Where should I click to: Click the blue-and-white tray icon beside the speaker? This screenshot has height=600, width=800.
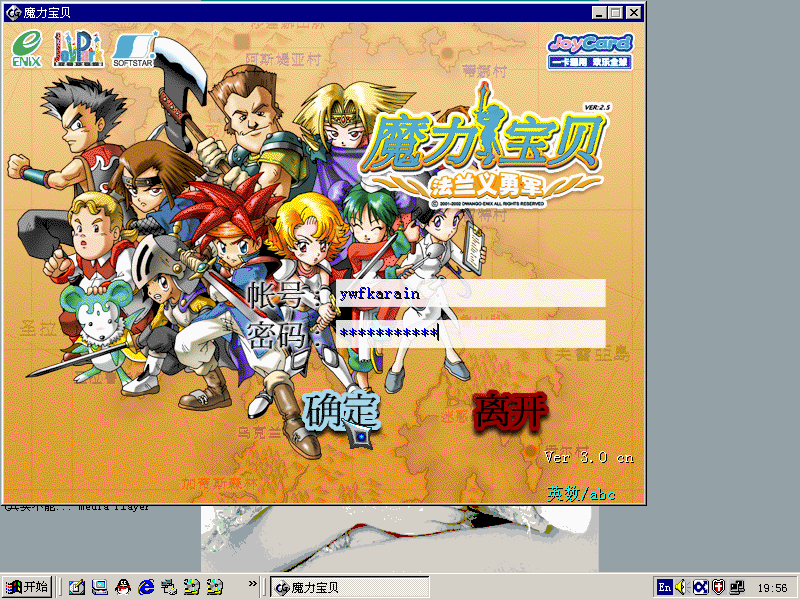tap(700, 587)
